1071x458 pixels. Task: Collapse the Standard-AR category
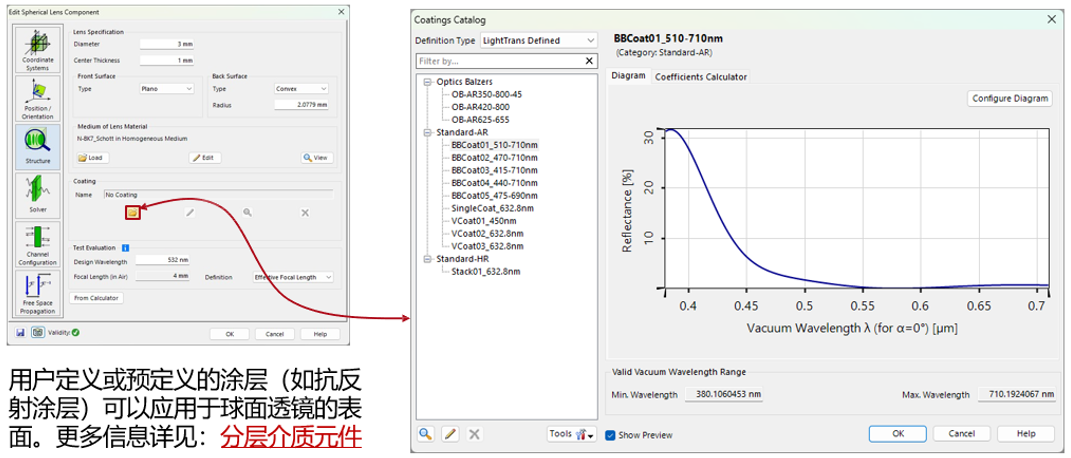pos(428,132)
